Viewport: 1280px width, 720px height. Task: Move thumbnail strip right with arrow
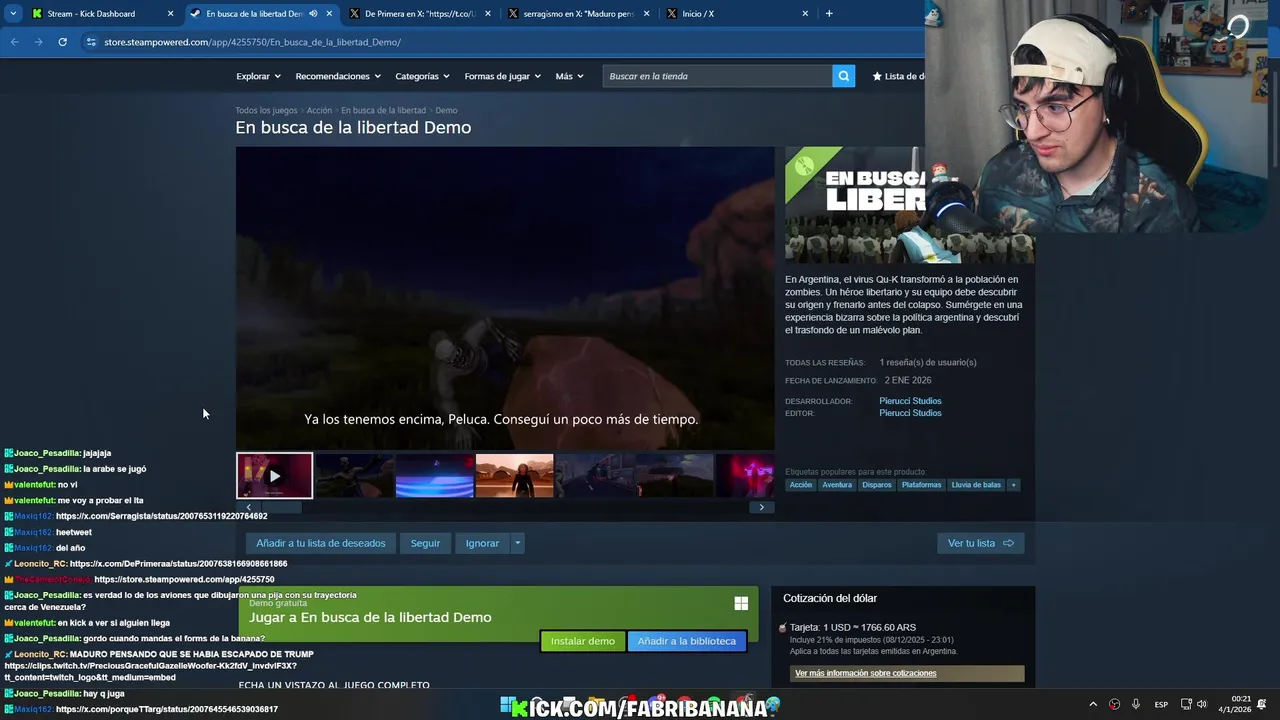point(761,507)
